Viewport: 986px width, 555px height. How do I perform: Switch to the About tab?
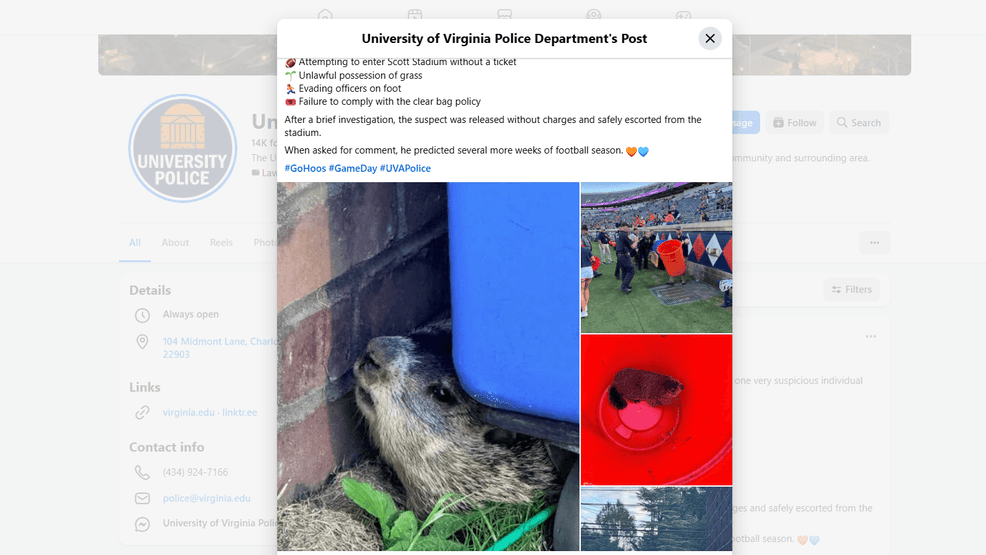(175, 243)
